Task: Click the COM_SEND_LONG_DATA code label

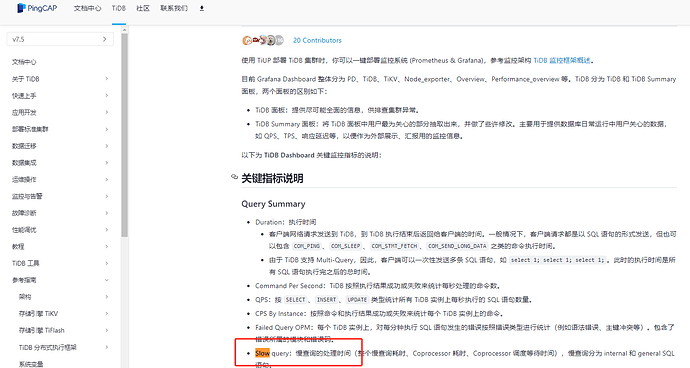Action: point(457,246)
